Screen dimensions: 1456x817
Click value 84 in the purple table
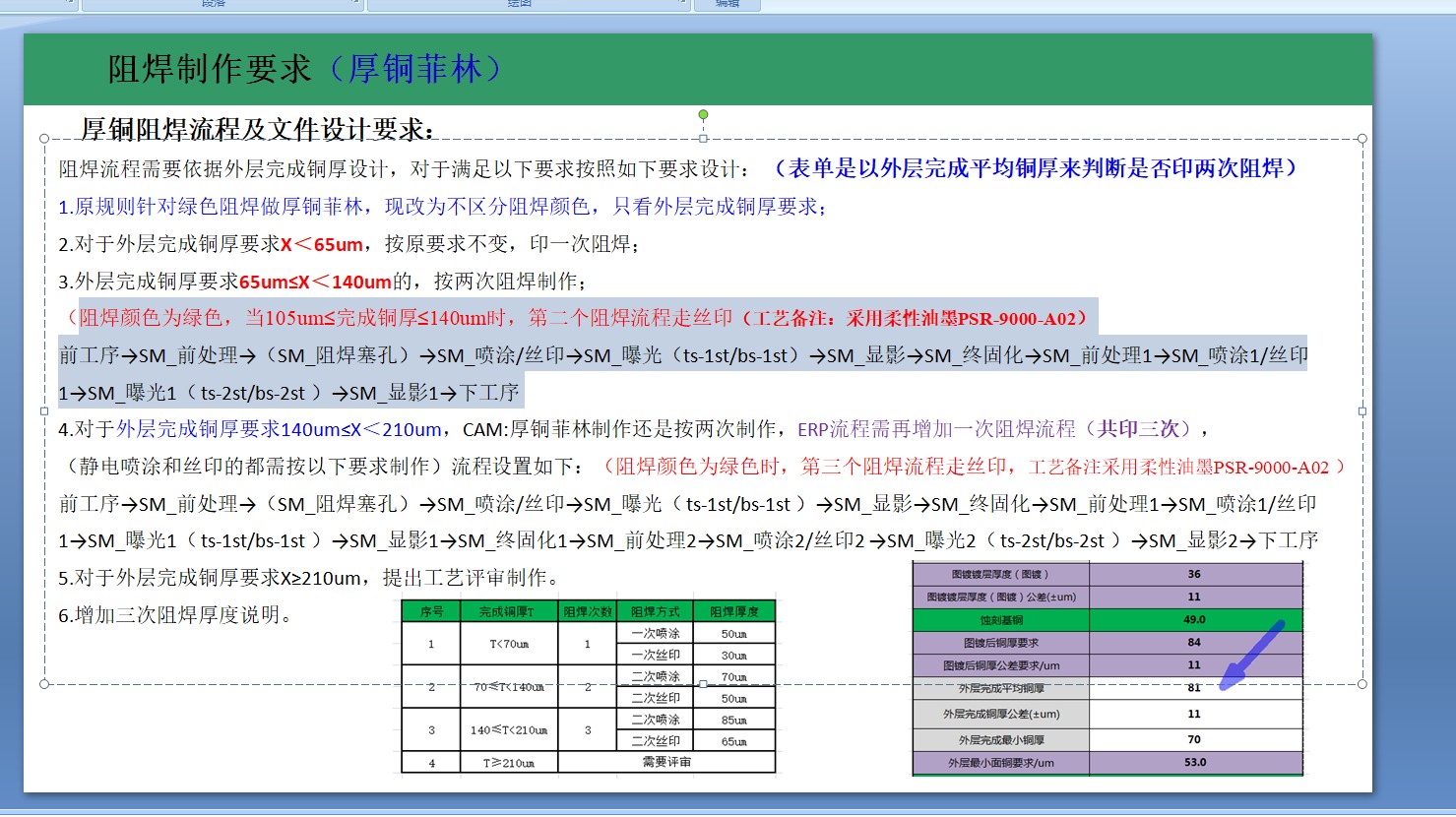click(x=1194, y=643)
